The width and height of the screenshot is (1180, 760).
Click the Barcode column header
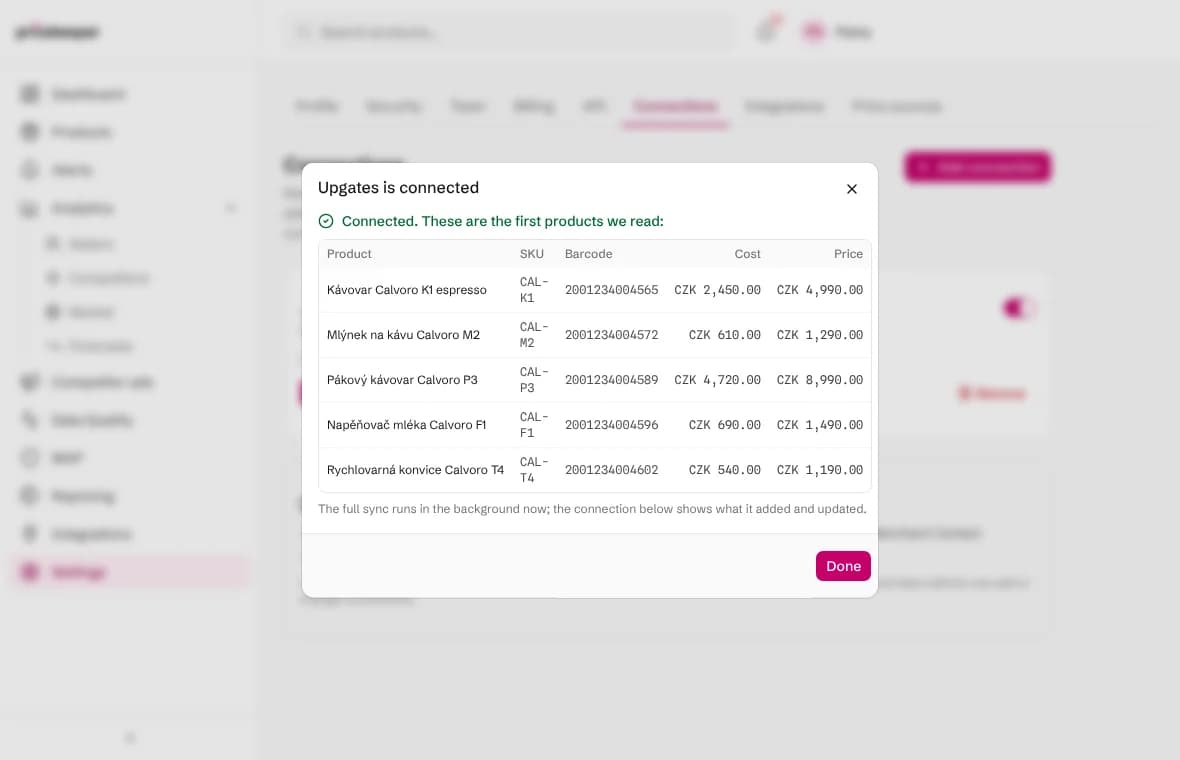[x=588, y=254]
